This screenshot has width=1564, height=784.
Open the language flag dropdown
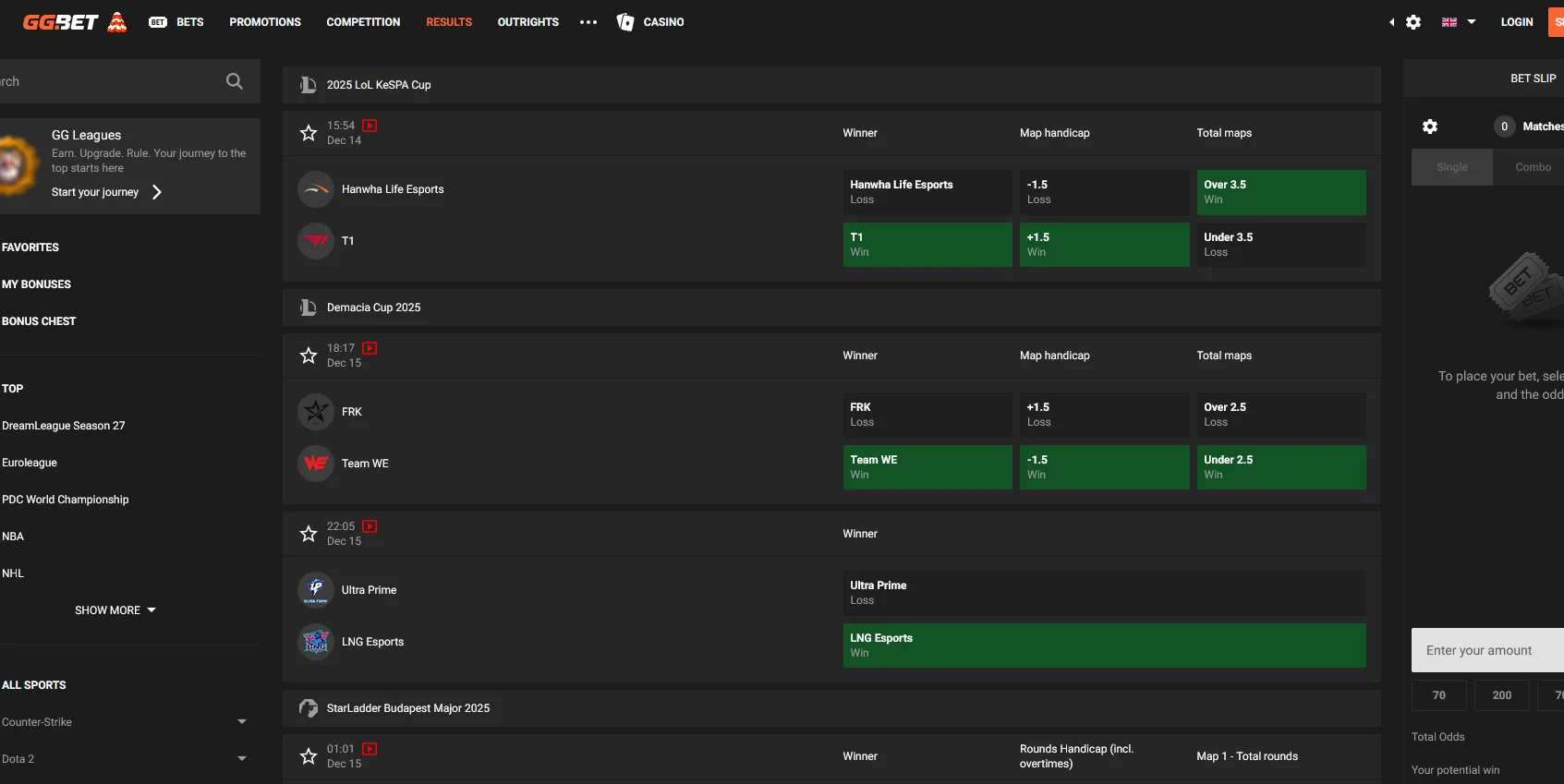[1458, 22]
